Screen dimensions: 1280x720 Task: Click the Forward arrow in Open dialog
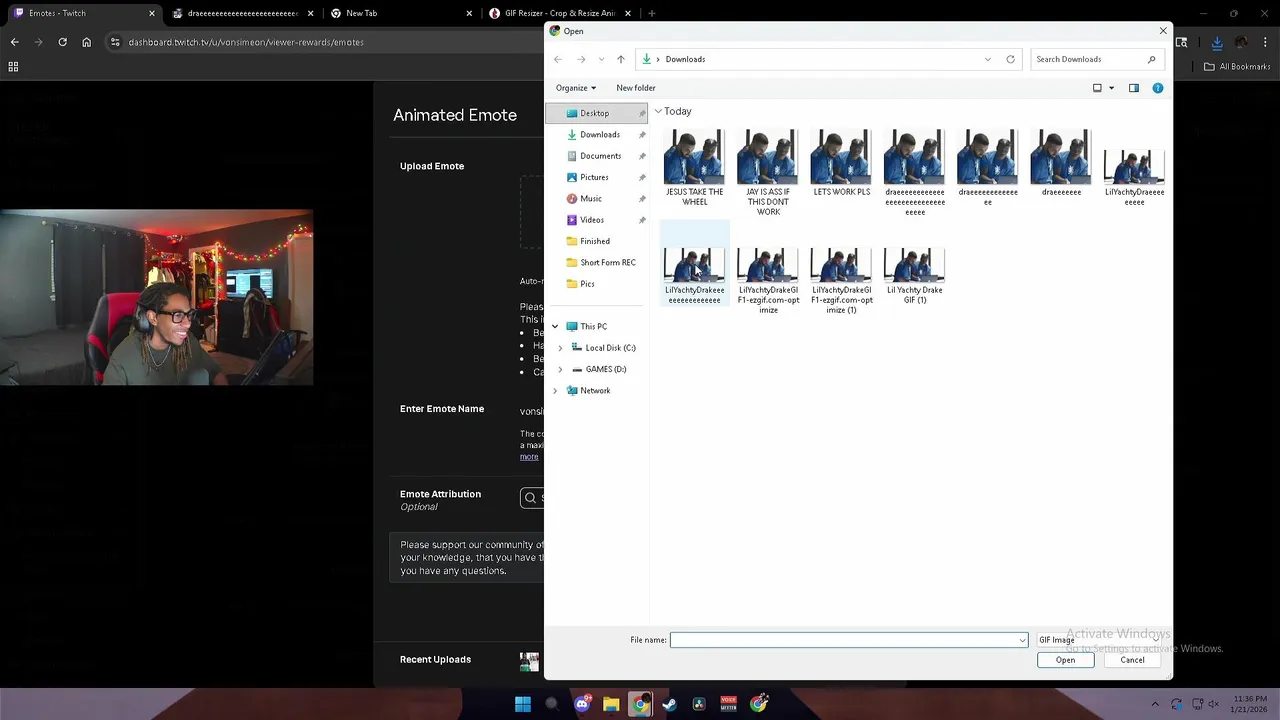581,59
